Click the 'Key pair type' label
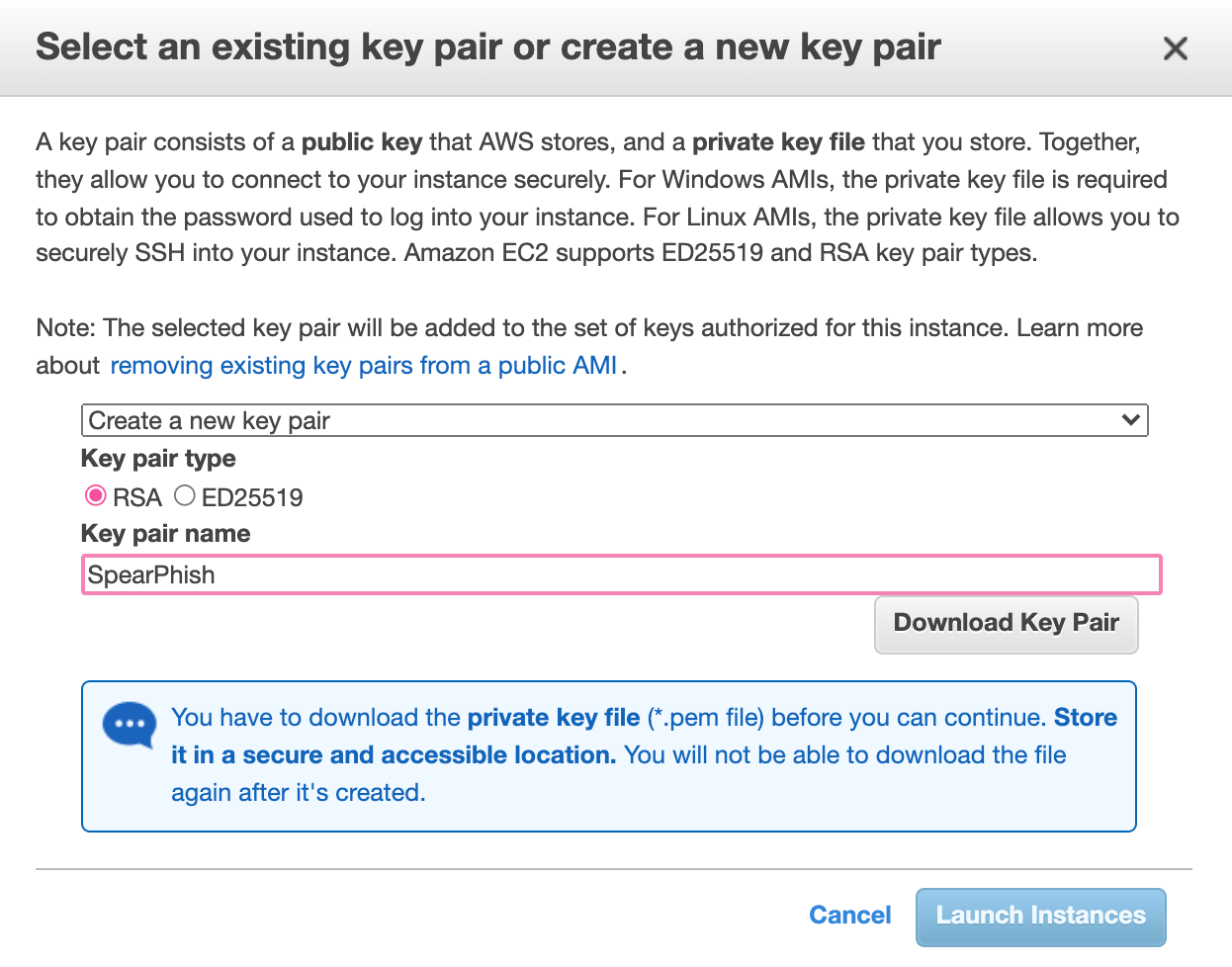This screenshot has width=1232, height=967. 158,459
